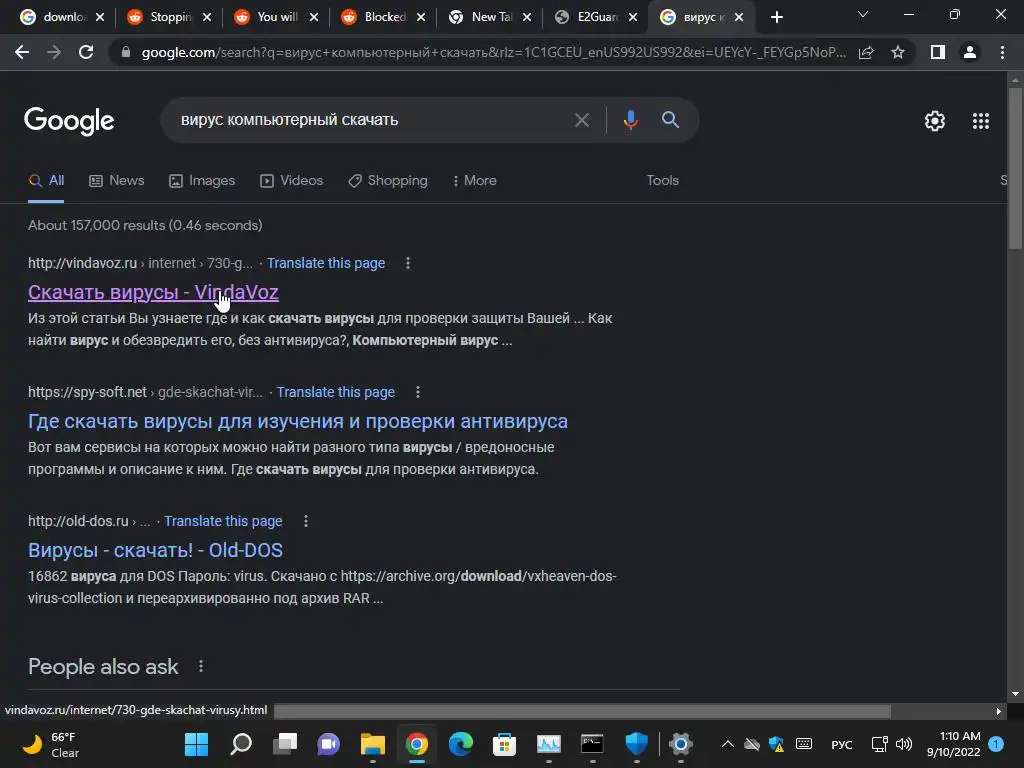This screenshot has width=1024, height=768.
Task: Select the Images search filter
Action: [x=202, y=181]
